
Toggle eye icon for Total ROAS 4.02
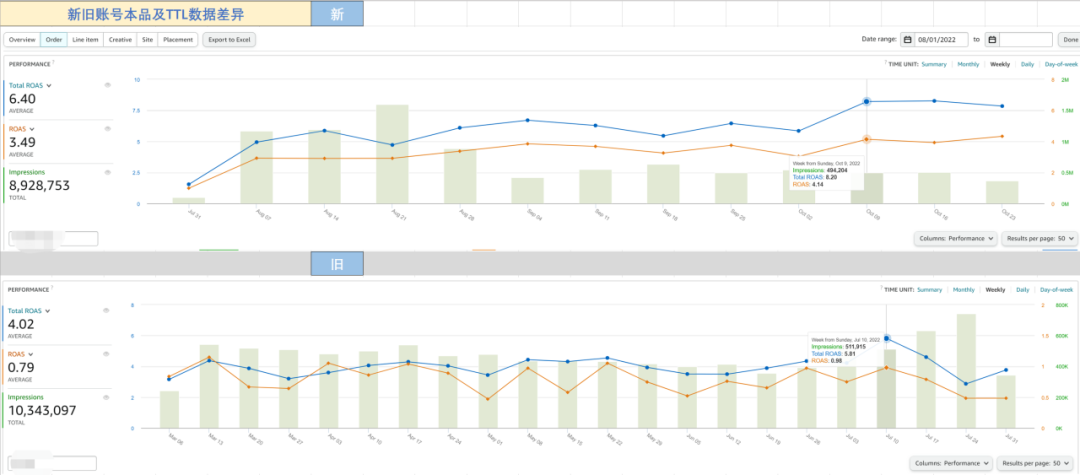click(x=107, y=310)
